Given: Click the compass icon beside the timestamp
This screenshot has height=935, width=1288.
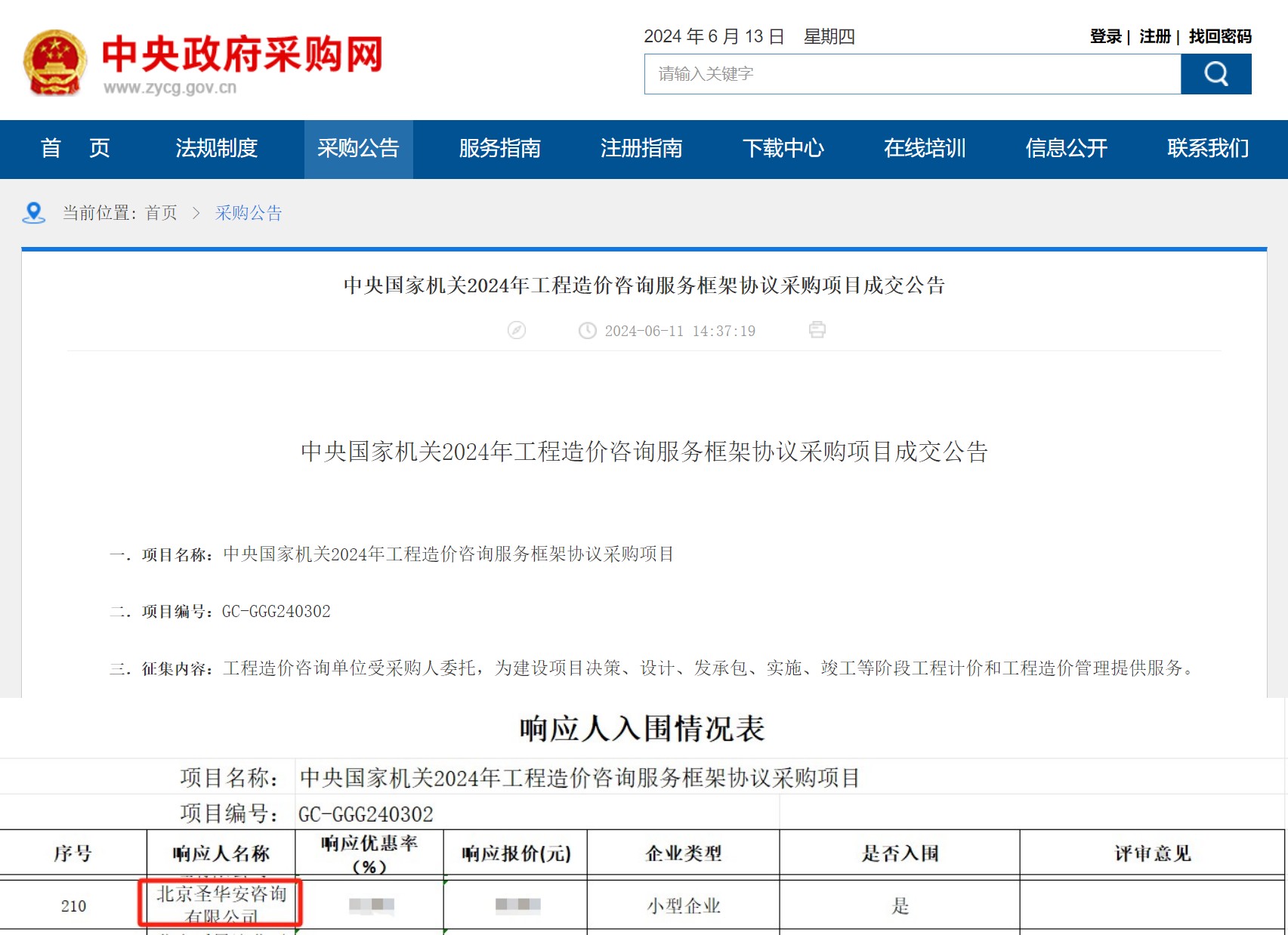Looking at the screenshot, I should [x=517, y=330].
